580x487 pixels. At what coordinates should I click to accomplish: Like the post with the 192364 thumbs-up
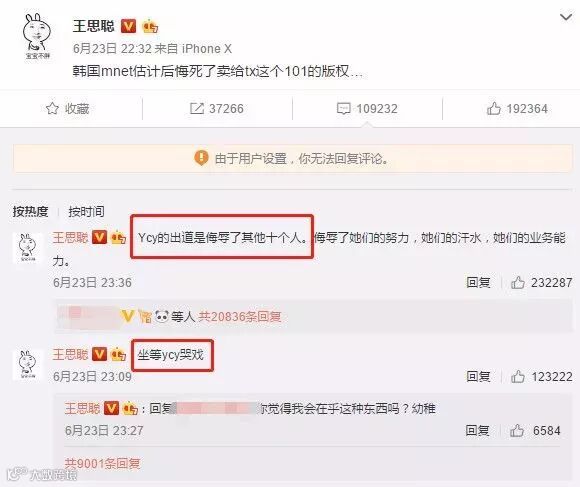[x=494, y=108]
